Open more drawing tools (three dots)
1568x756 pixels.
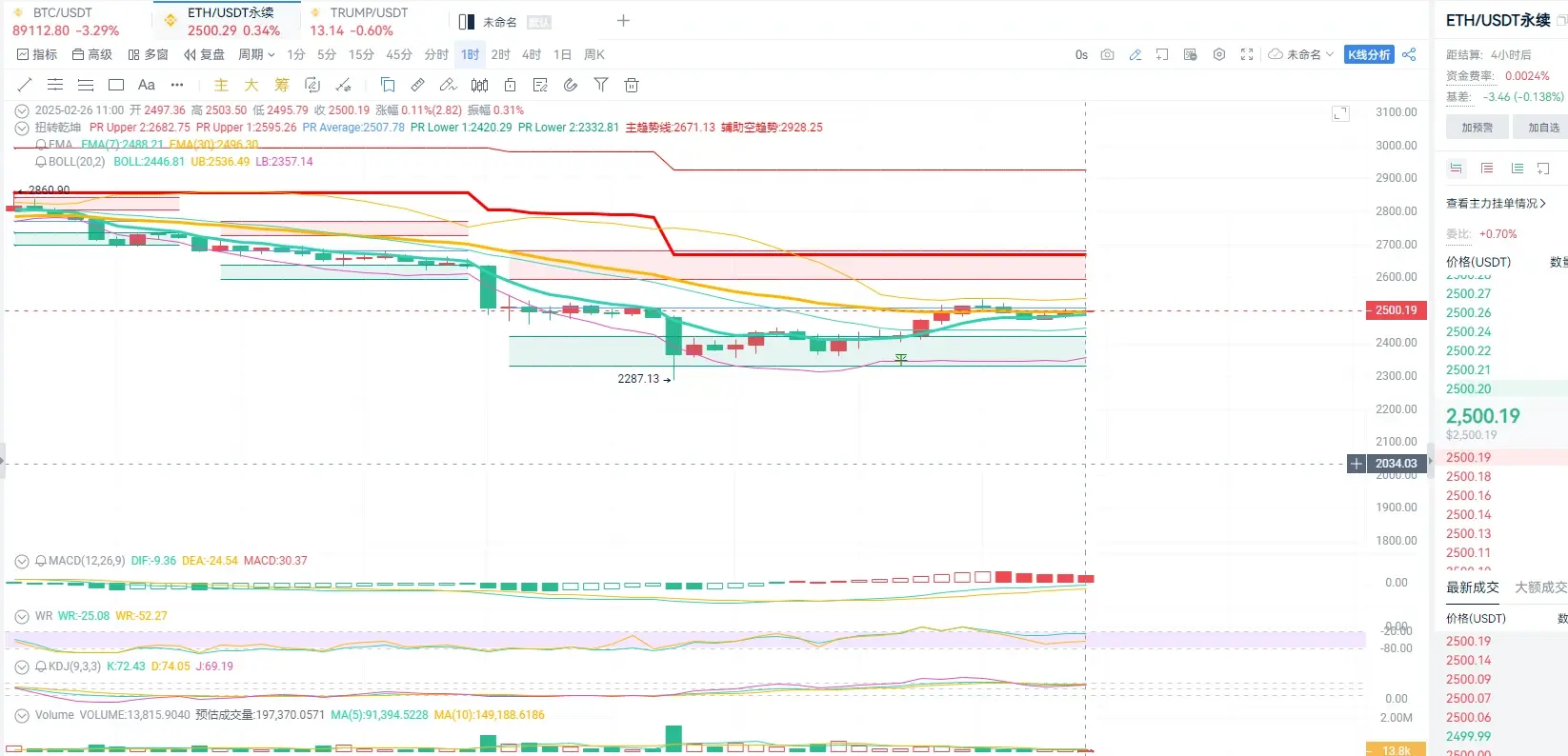177,85
